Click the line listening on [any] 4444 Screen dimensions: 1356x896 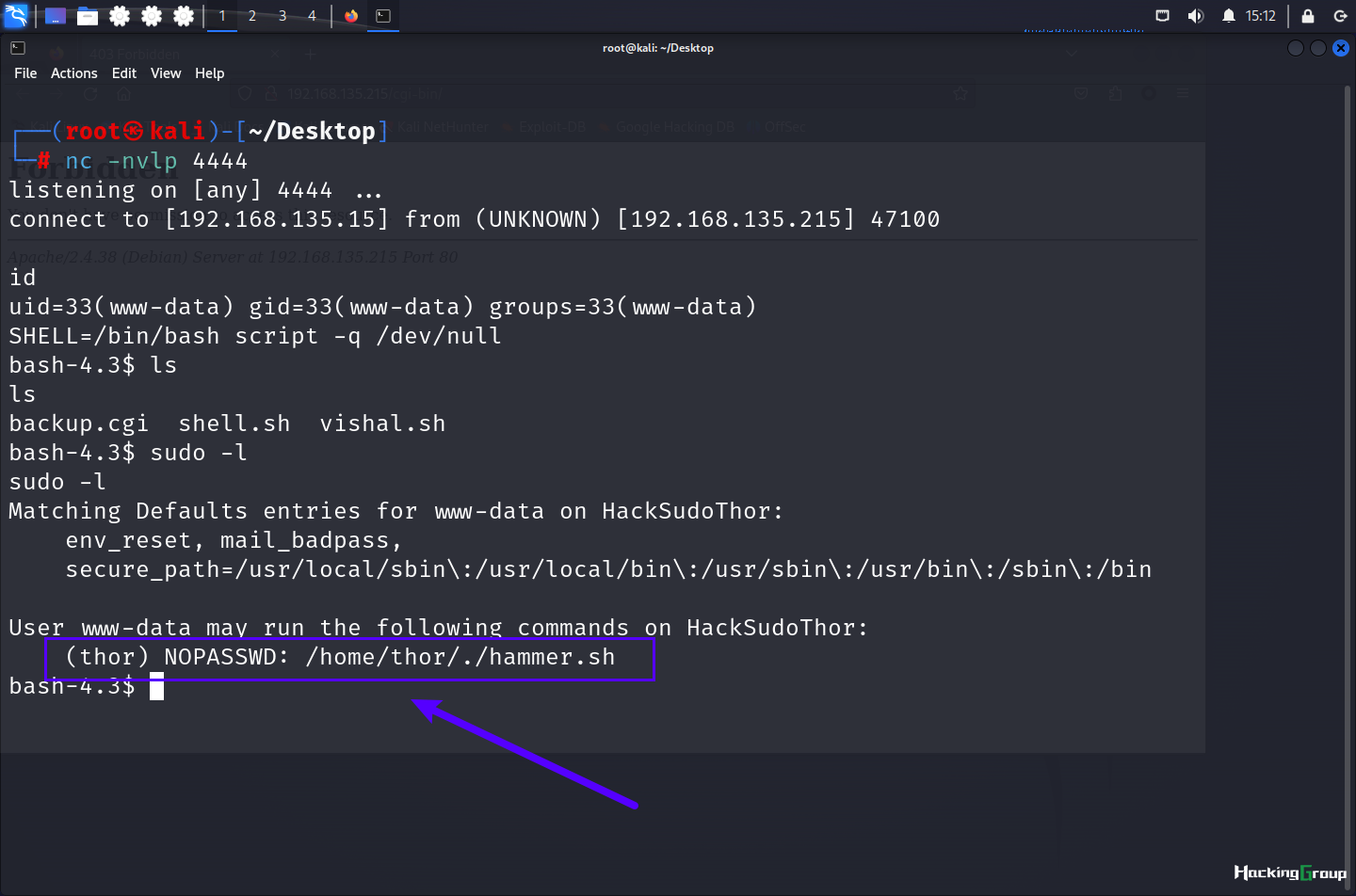coord(196,190)
